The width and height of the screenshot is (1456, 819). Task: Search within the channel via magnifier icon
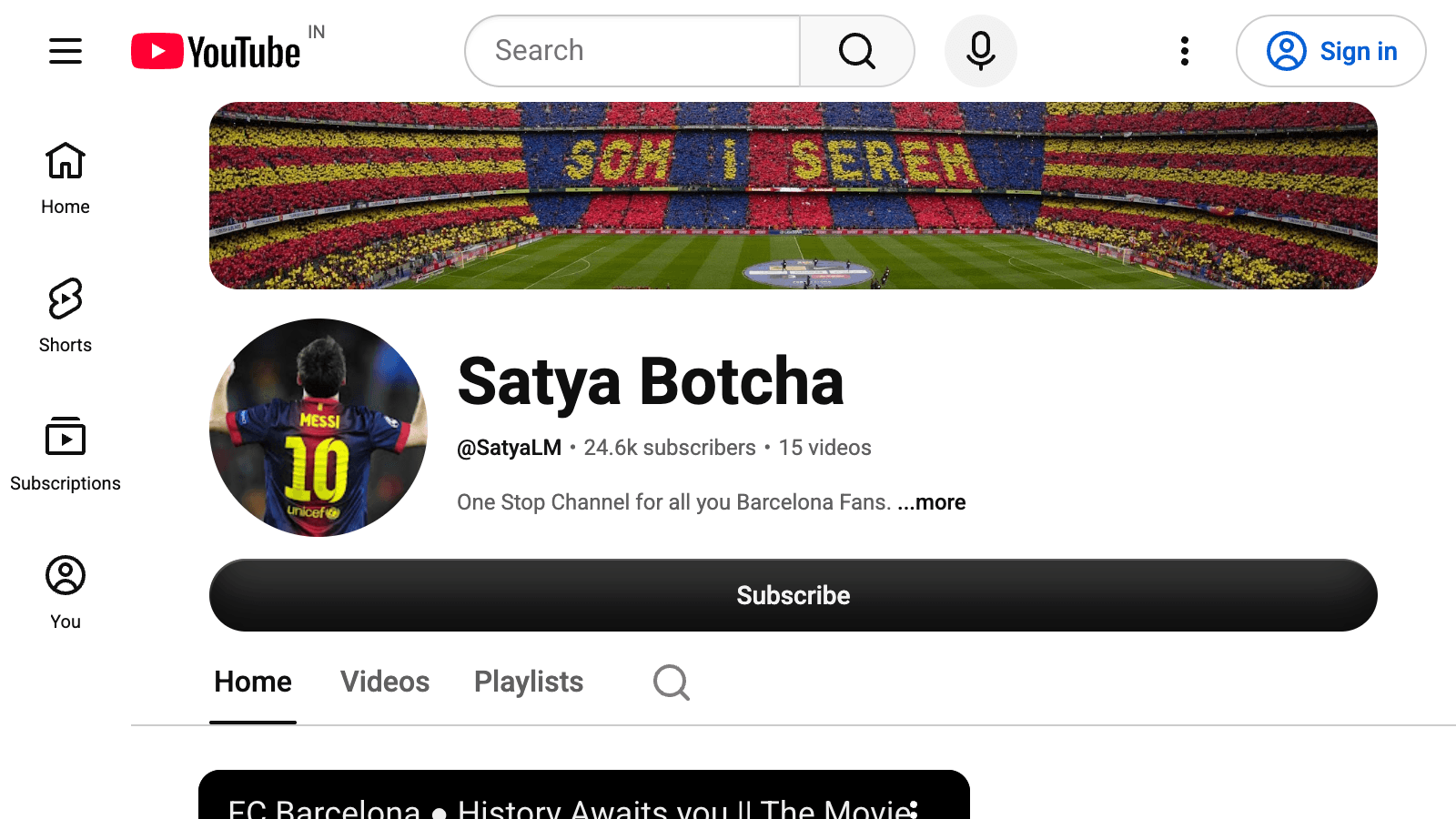coord(672,682)
